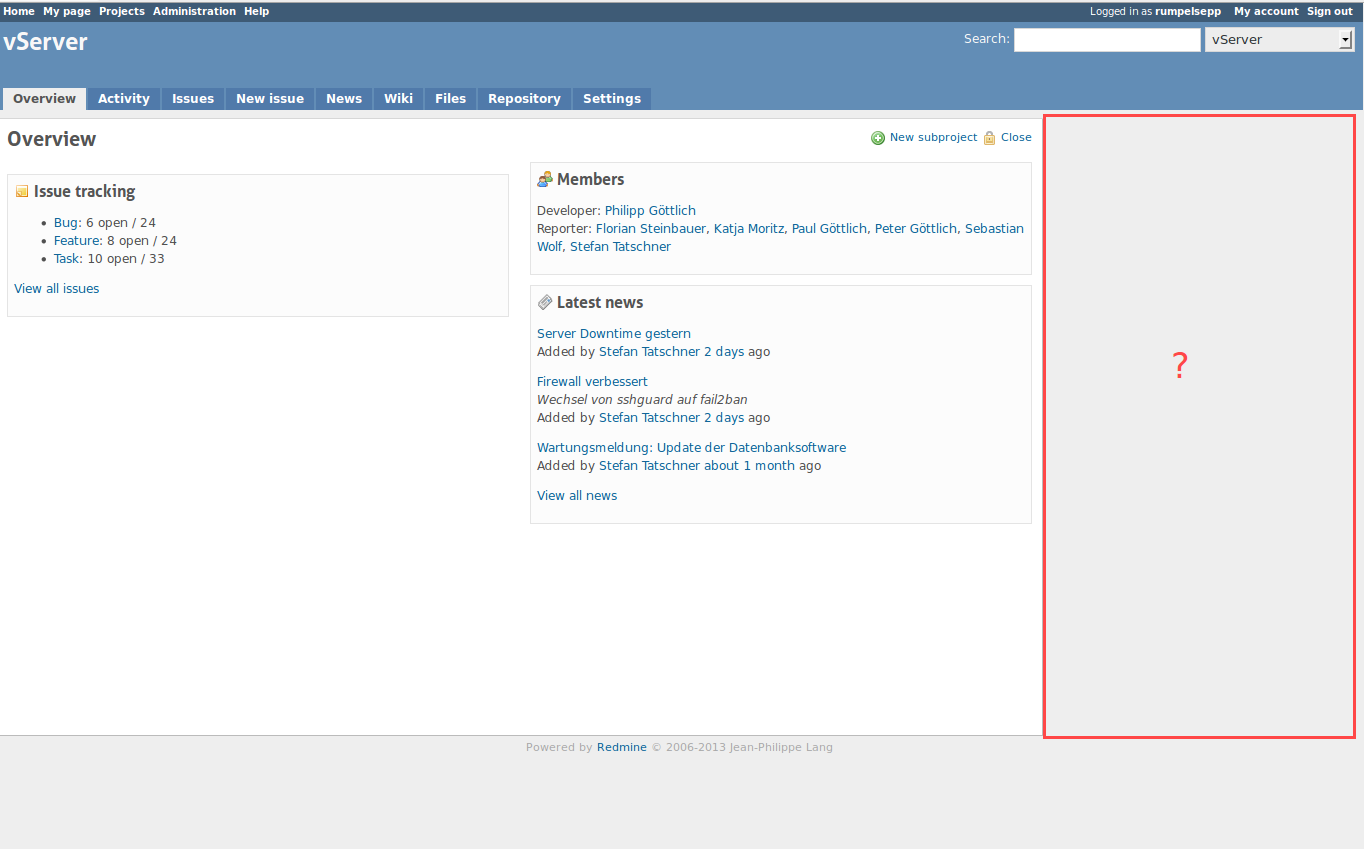
Task: Open Stefan Tatschner in Members list
Action: pos(620,247)
